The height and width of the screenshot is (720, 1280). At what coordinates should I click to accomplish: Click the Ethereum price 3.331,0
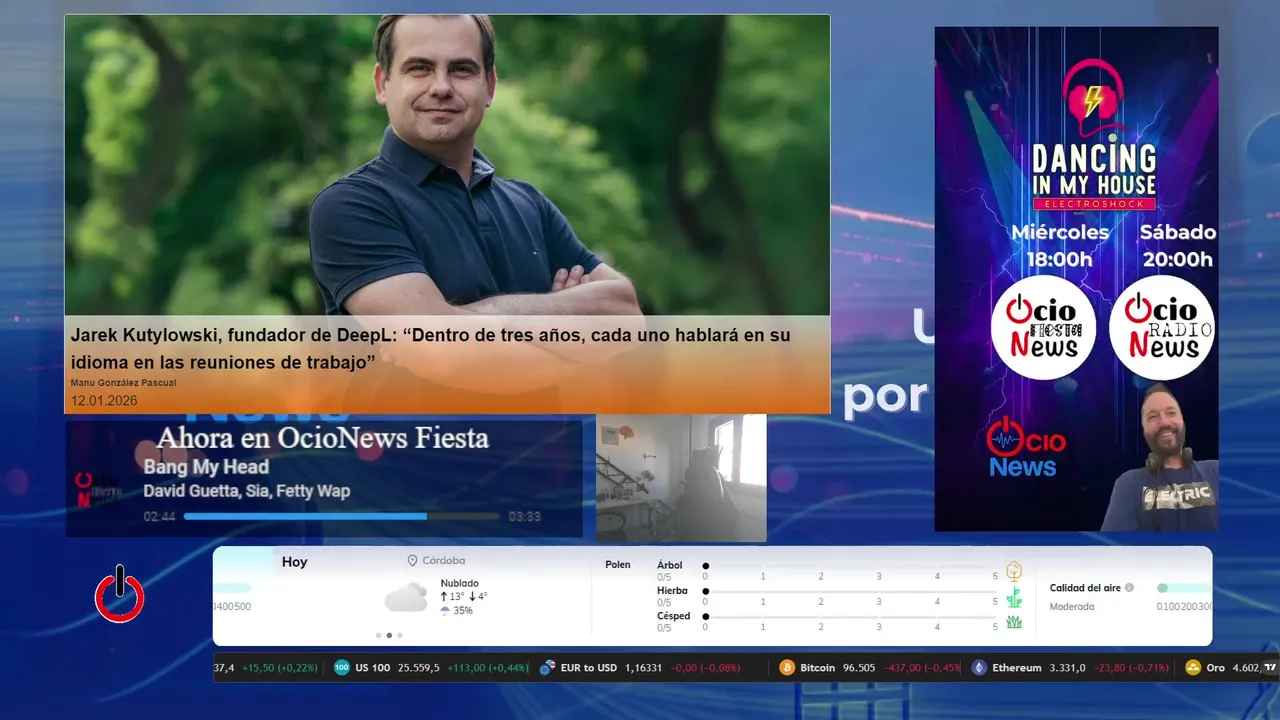click(x=1068, y=667)
